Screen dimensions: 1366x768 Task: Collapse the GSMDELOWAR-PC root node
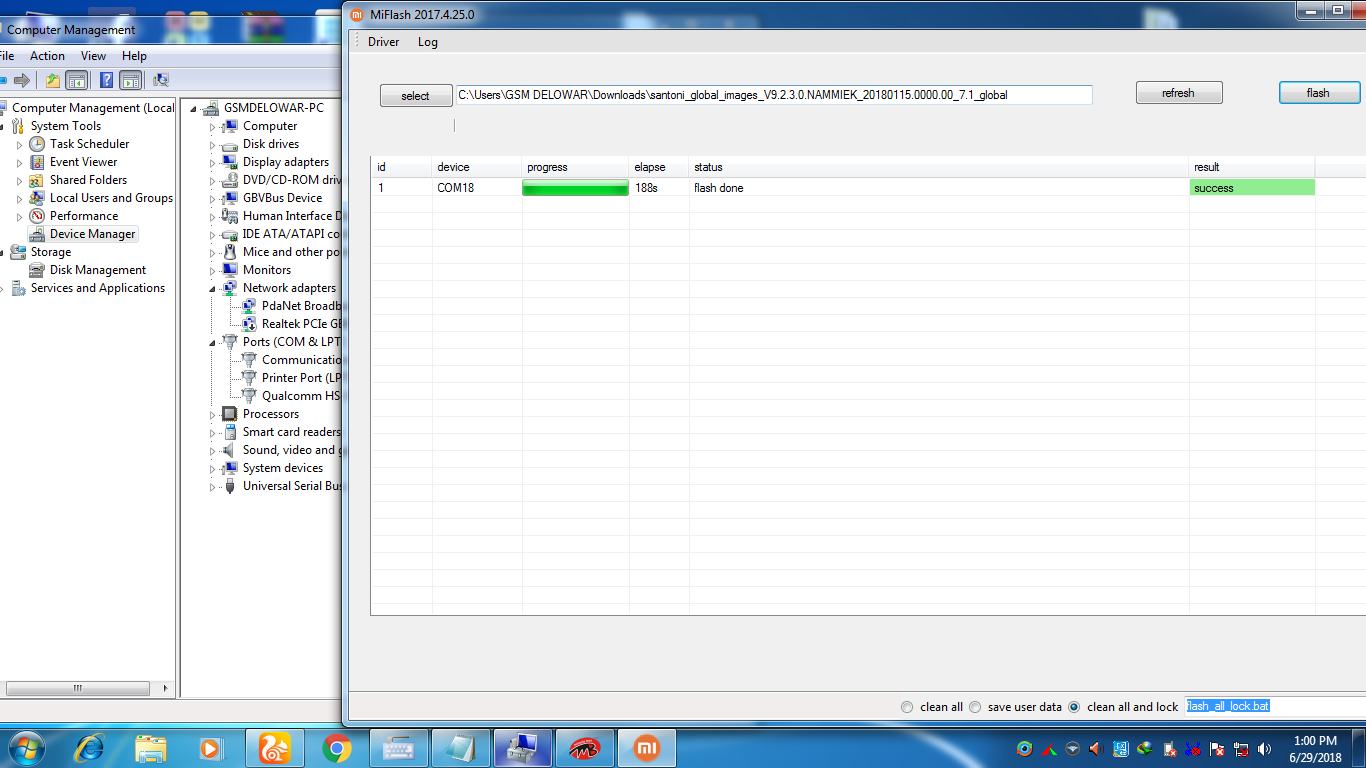pyautogui.click(x=193, y=109)
